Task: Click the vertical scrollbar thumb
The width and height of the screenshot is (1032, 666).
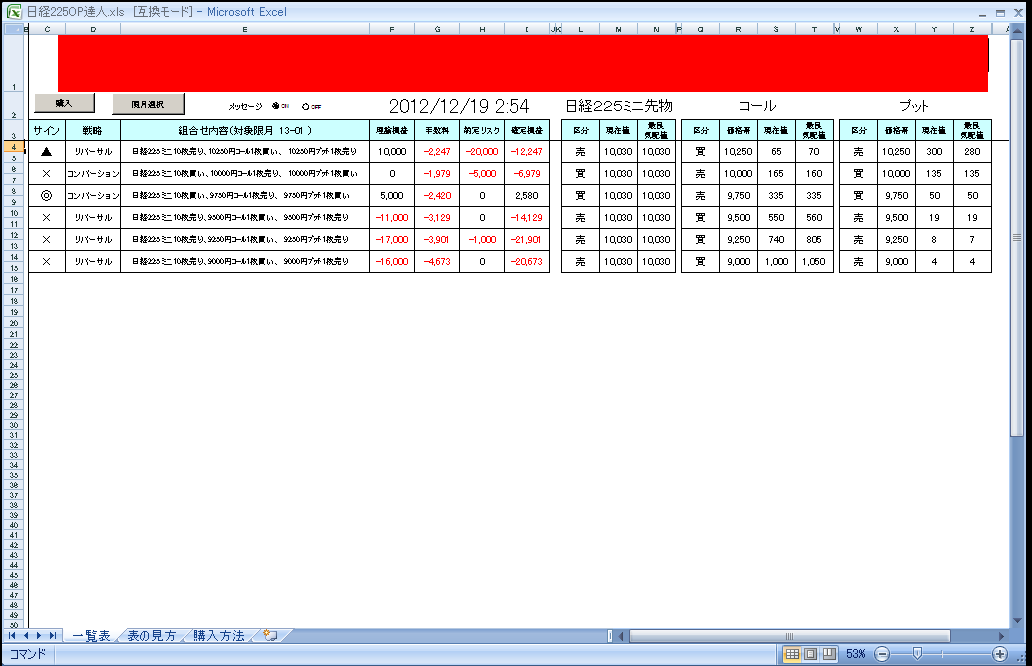Action: (1017, 238)
